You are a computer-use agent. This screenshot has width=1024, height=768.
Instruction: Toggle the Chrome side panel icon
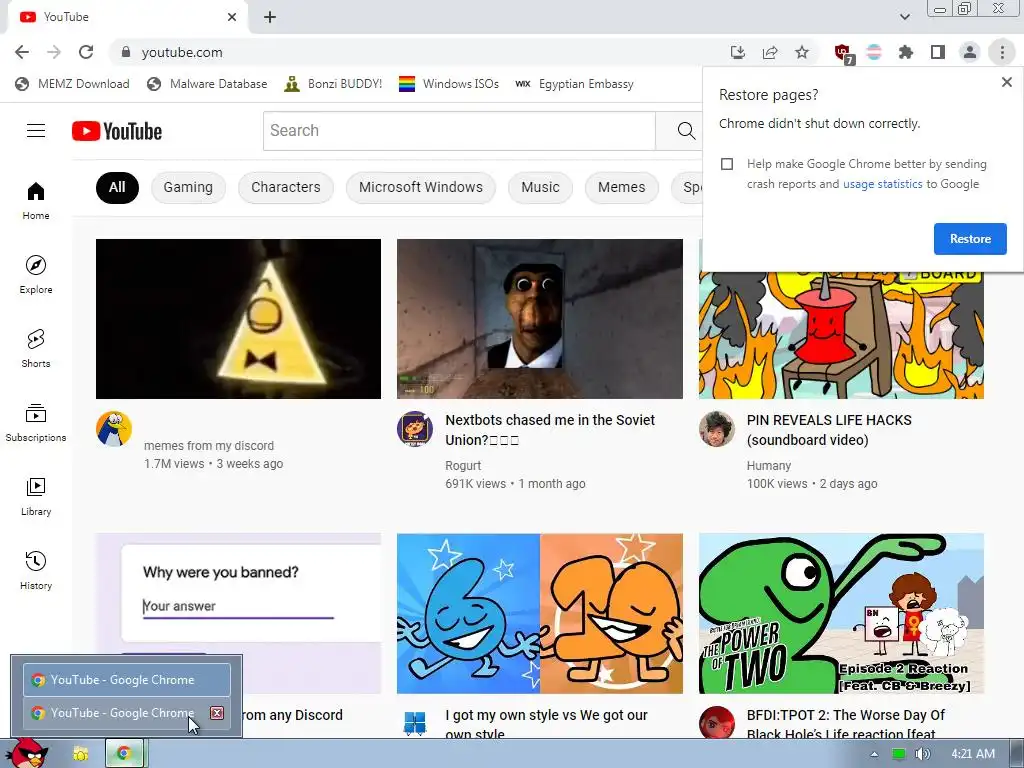click(938, 52)
